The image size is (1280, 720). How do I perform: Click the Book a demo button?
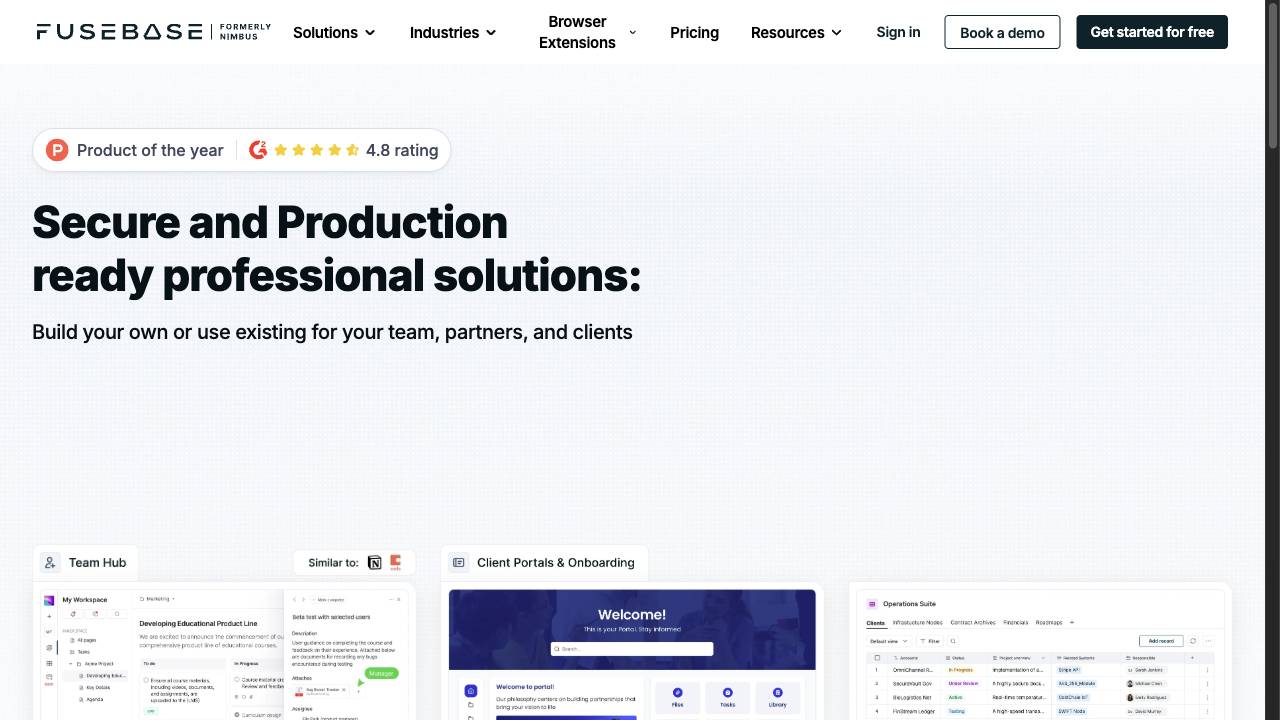[1002, 32]
